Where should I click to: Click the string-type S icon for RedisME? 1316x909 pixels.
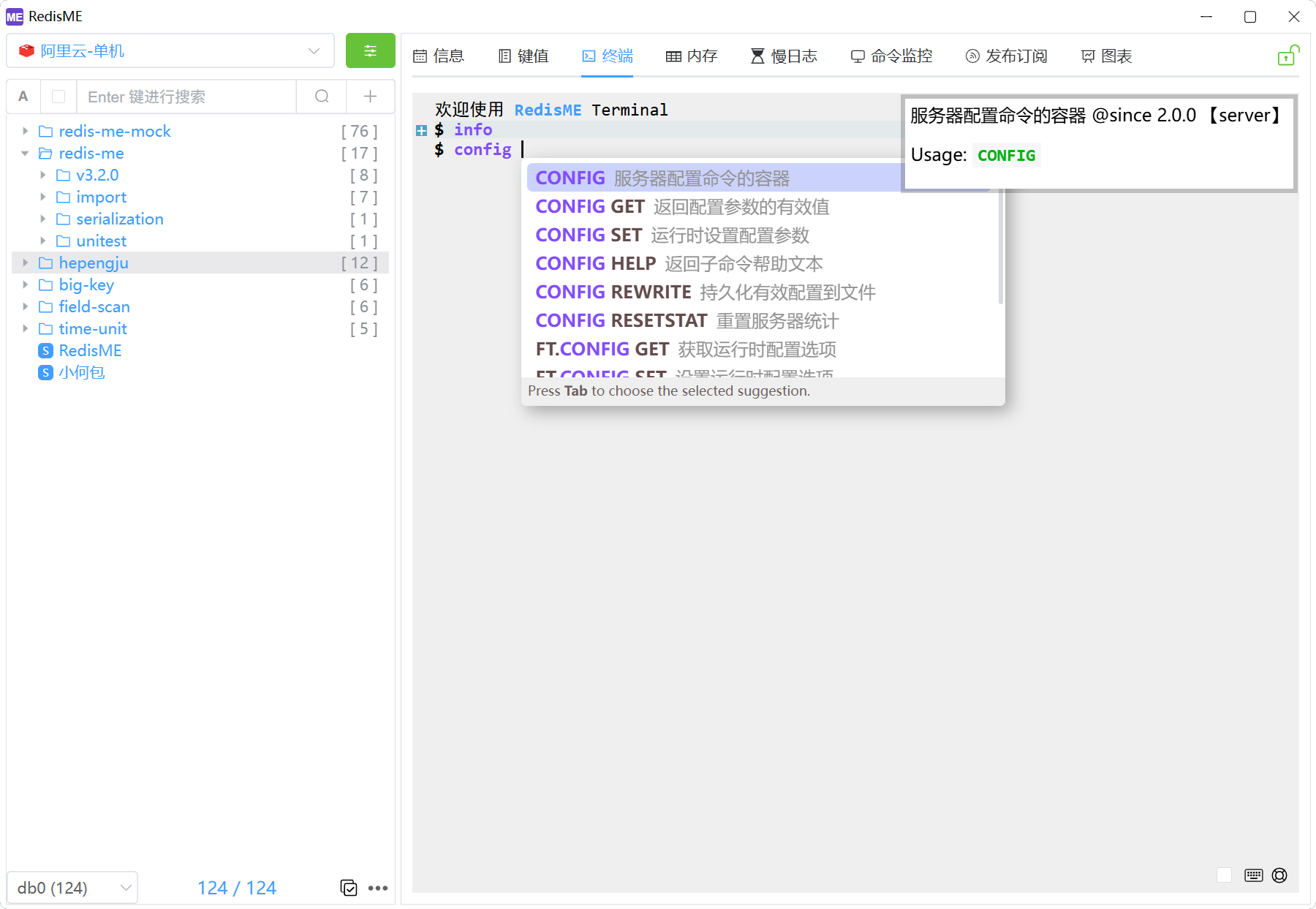point(45,351)
